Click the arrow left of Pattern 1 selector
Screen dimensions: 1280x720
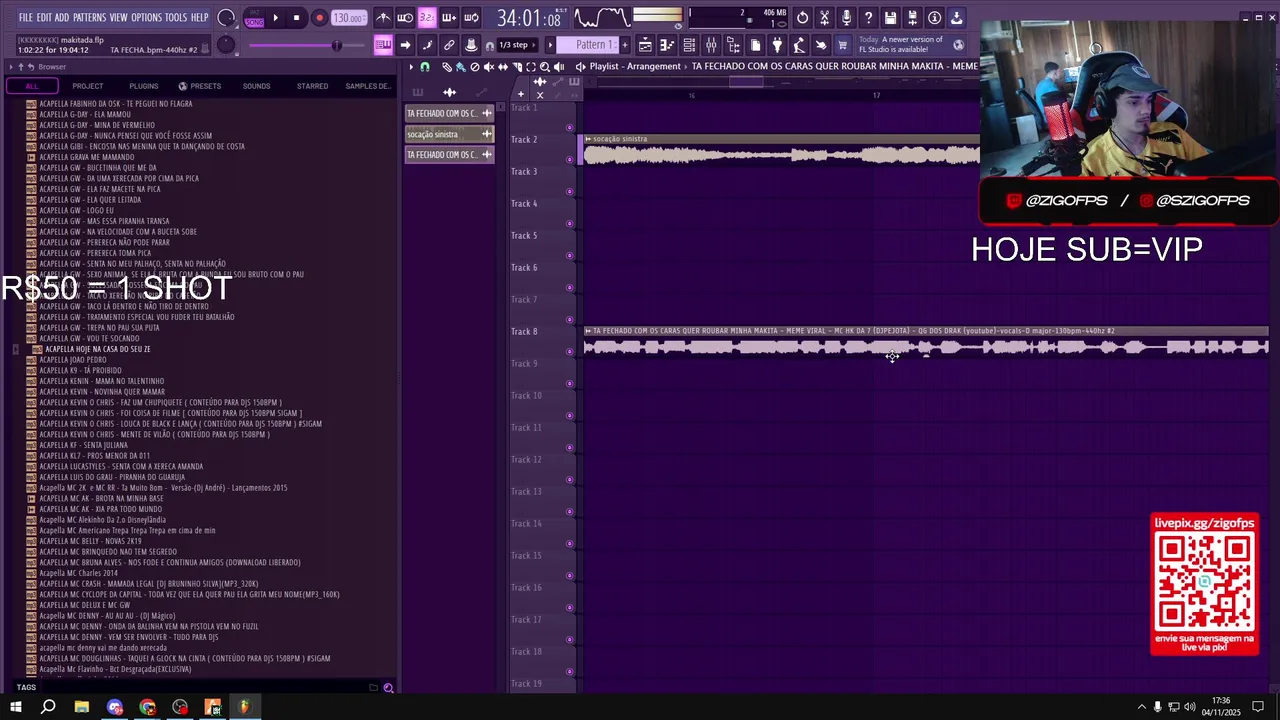tap(550, 45)
